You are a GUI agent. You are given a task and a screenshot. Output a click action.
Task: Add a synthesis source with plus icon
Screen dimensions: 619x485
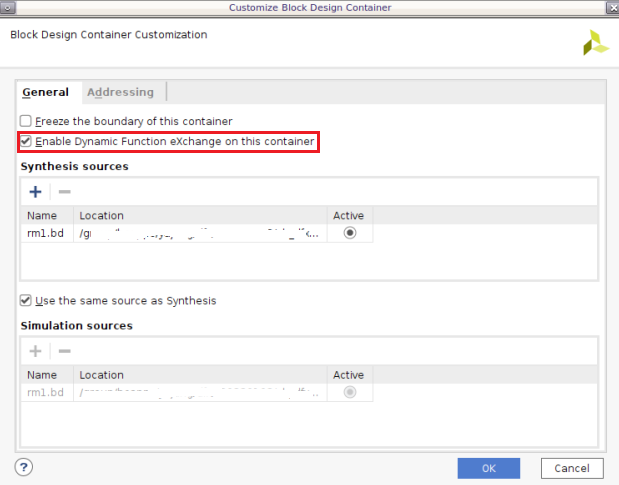36,192
